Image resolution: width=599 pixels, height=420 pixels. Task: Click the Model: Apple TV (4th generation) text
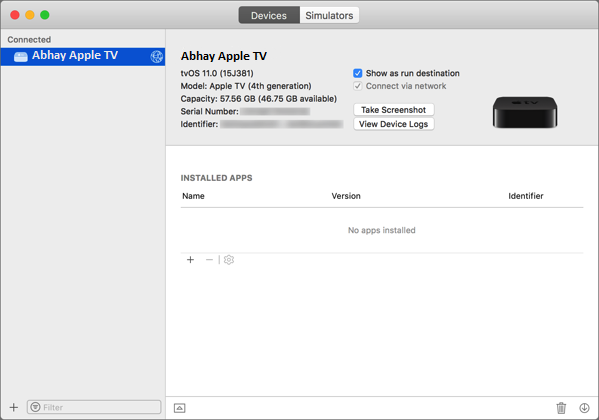coord(246,86)
